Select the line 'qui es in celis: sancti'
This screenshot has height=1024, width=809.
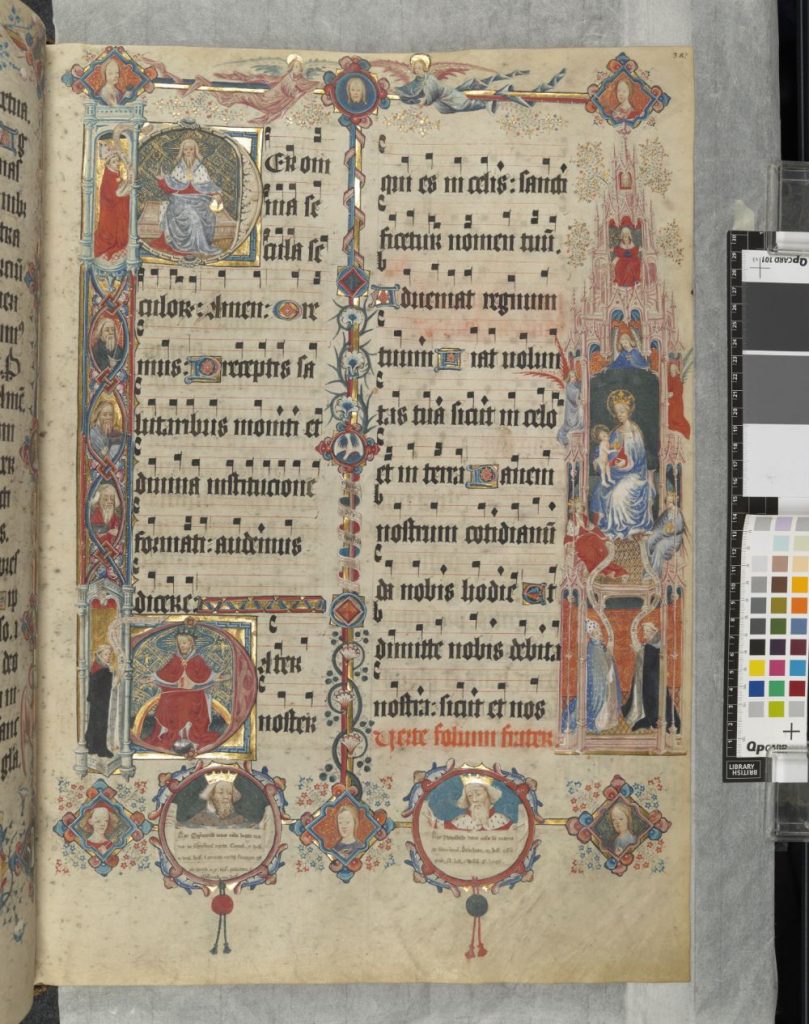[472, 184]
